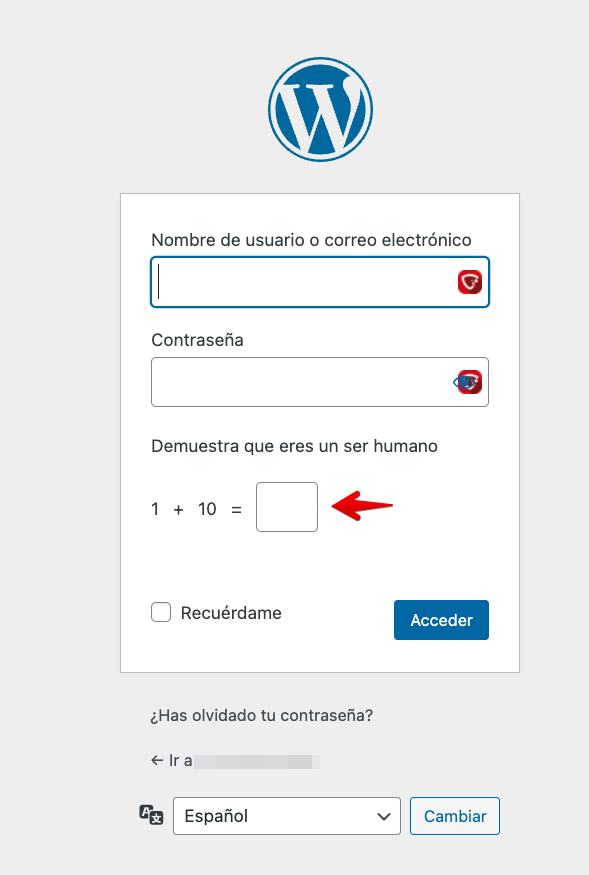Focus the Contraseña password field
Screen dimensions: 589x875
tap(320, 382)
